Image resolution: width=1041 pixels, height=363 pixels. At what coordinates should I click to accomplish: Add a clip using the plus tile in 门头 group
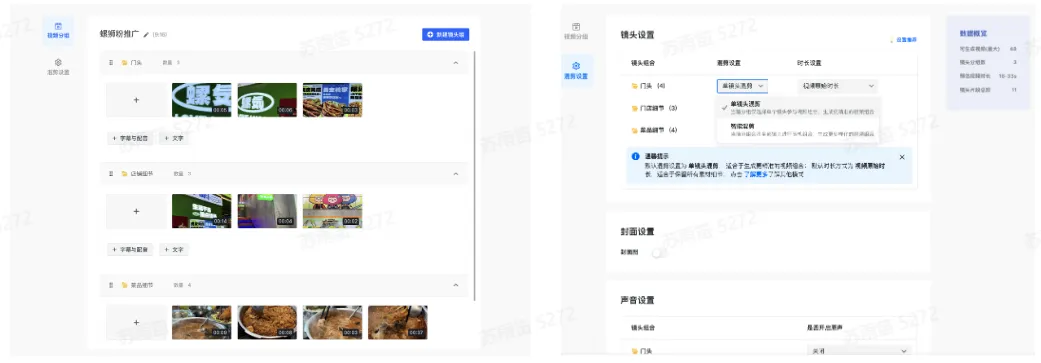point(136,100)
